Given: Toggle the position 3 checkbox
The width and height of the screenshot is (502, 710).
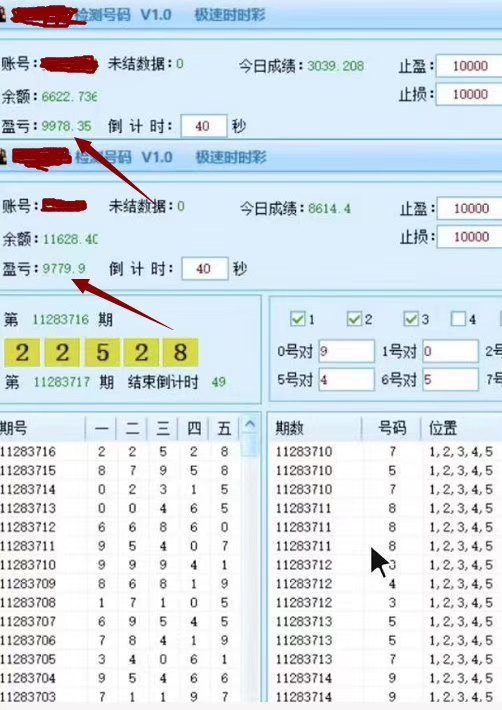Looking at the screenshot, I should click(411, 319).
